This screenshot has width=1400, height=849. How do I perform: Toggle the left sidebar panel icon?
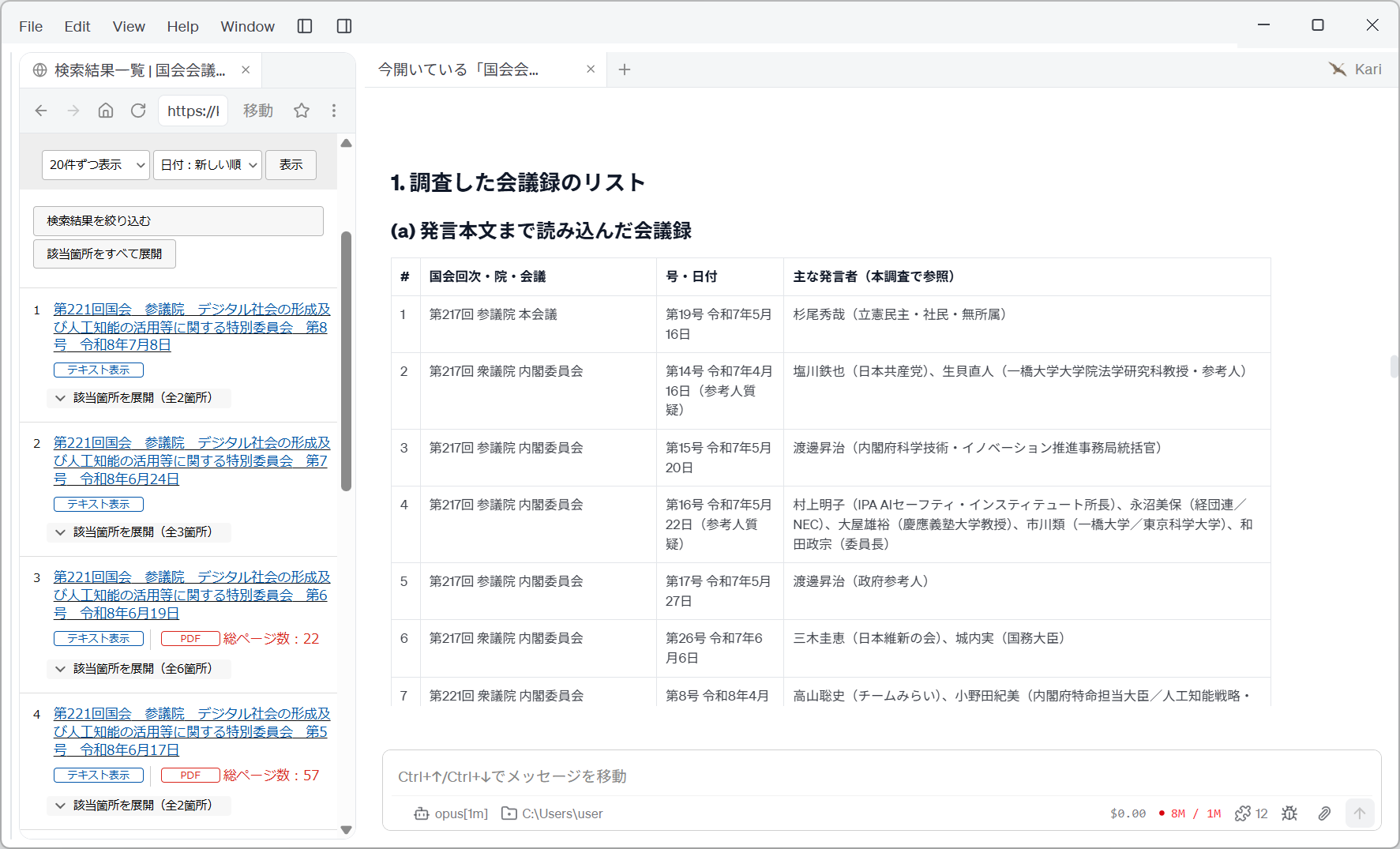(x=305, y=26)
